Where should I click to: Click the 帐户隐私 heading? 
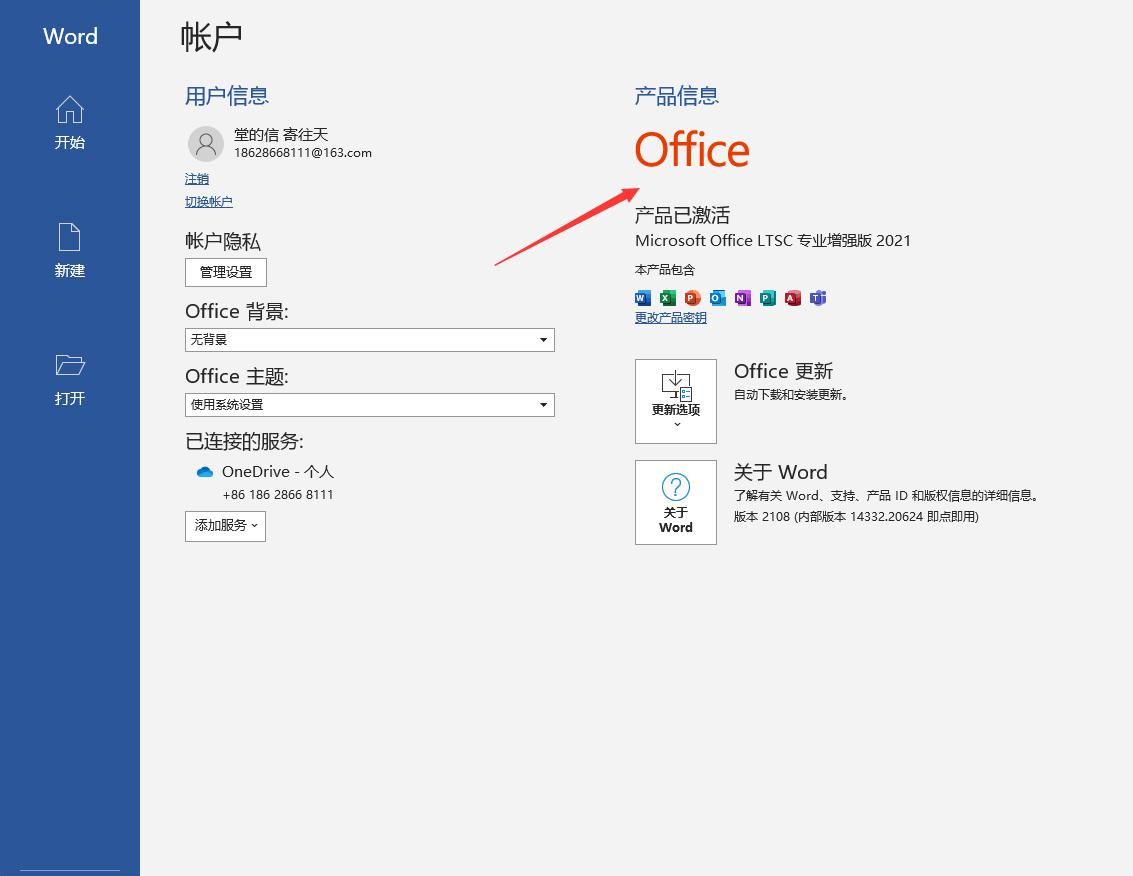223,241
